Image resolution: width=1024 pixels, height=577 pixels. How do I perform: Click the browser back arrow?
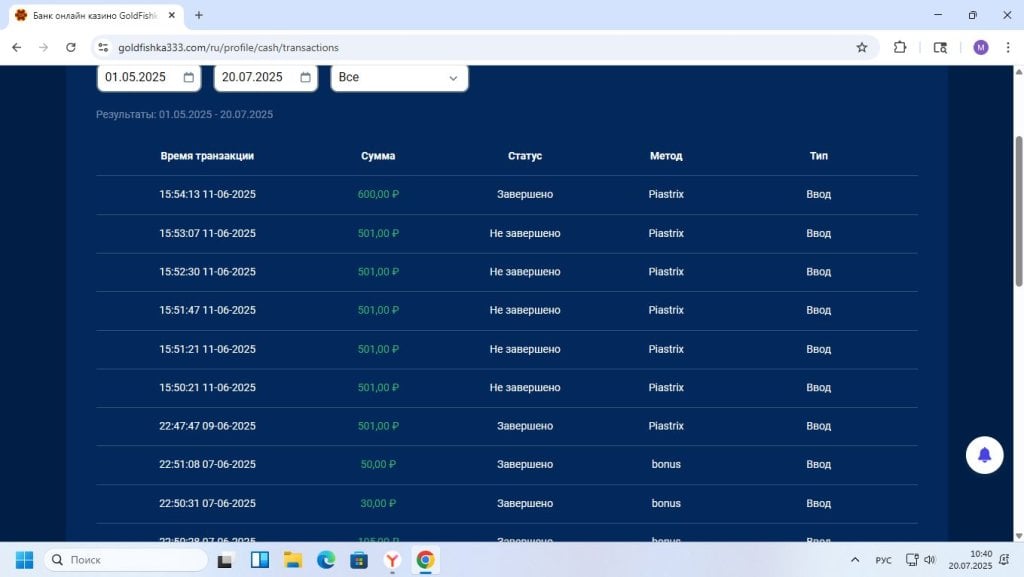tap(17, 47)
